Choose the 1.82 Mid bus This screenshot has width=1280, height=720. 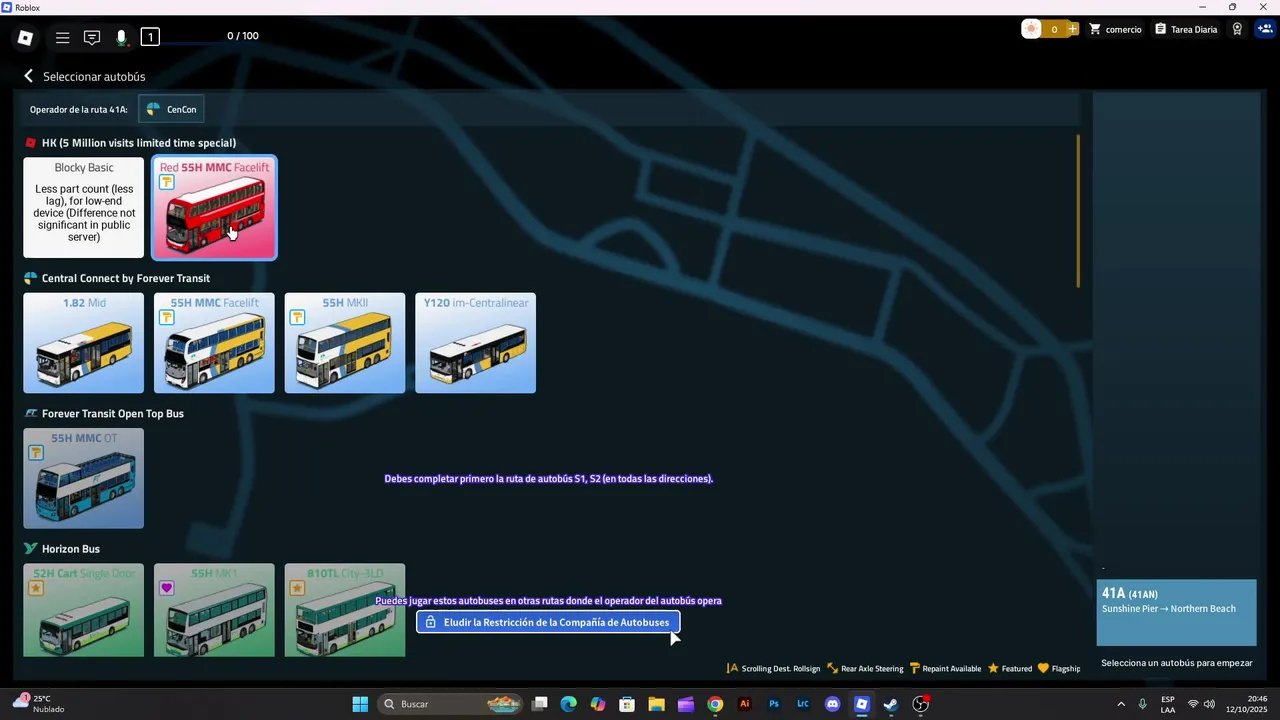click(x=84, y=343)
